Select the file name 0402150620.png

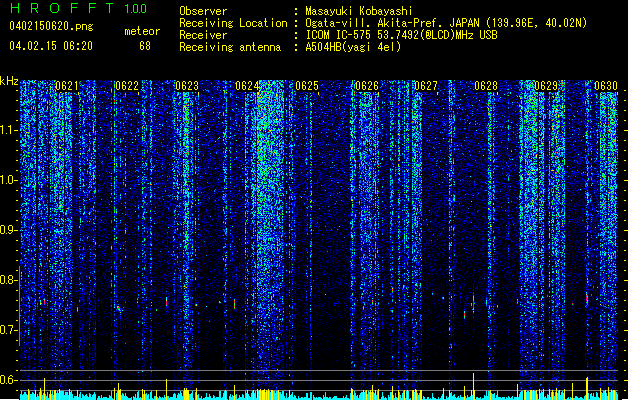click(51, 26)
